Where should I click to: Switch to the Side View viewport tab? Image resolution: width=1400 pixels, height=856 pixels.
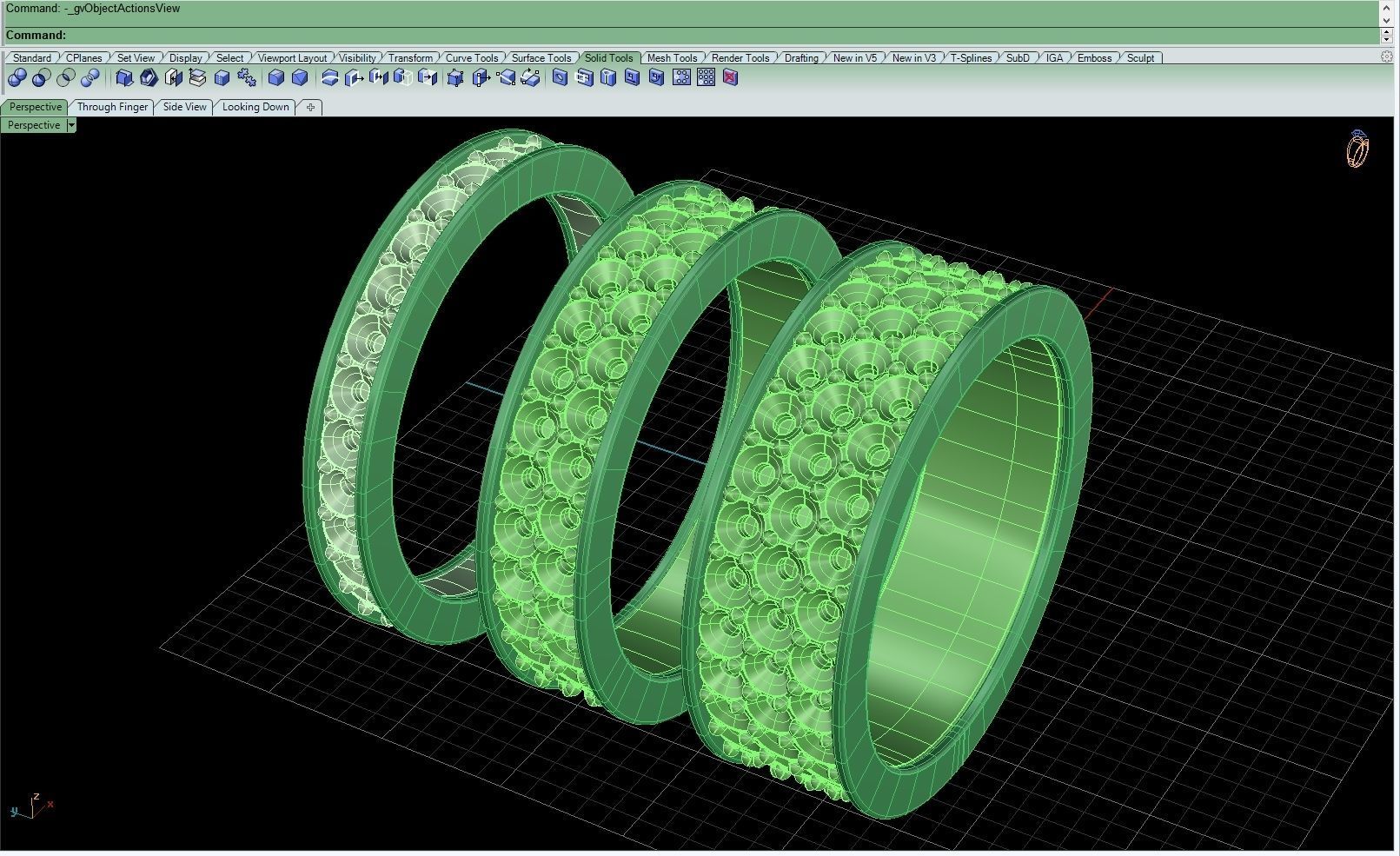pyautogui.click(x=185, y=107)
